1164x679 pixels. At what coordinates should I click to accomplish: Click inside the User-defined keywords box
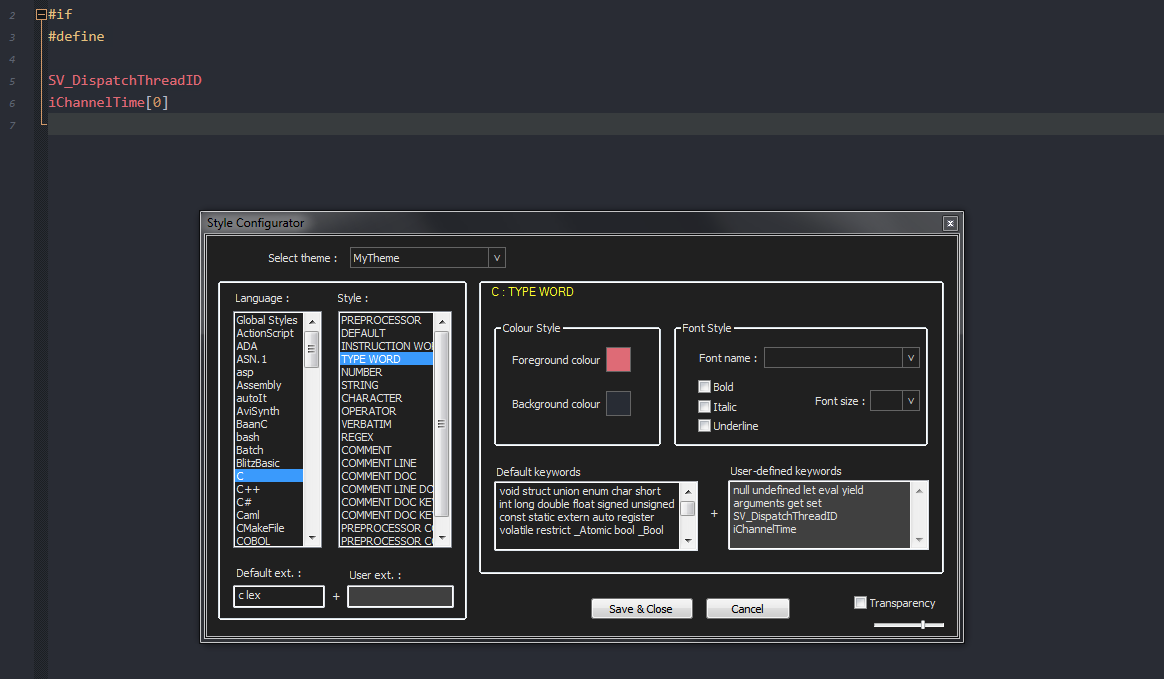tap(820, 515)
